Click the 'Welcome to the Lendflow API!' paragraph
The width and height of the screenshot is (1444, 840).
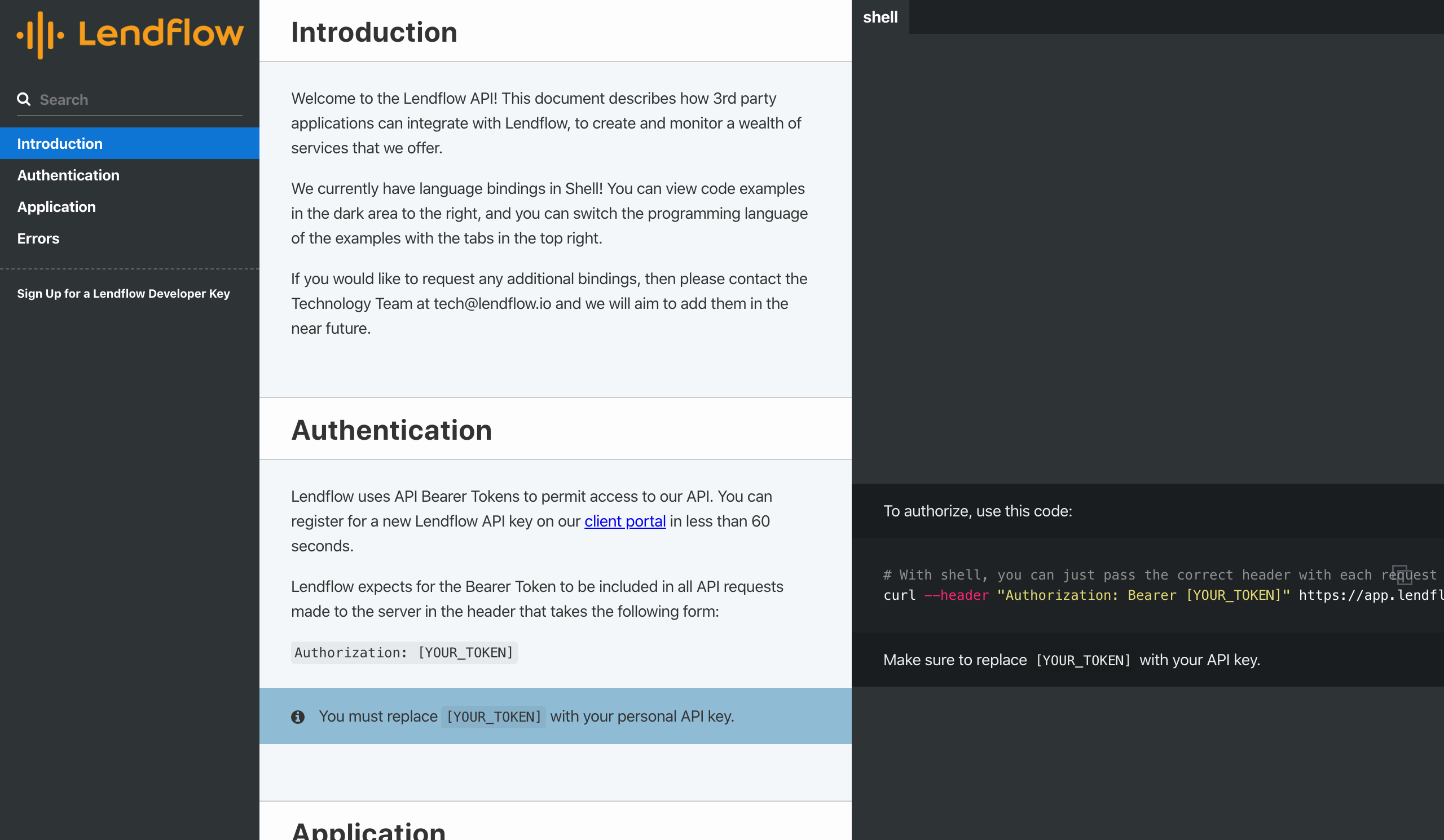tap(546, 123)
